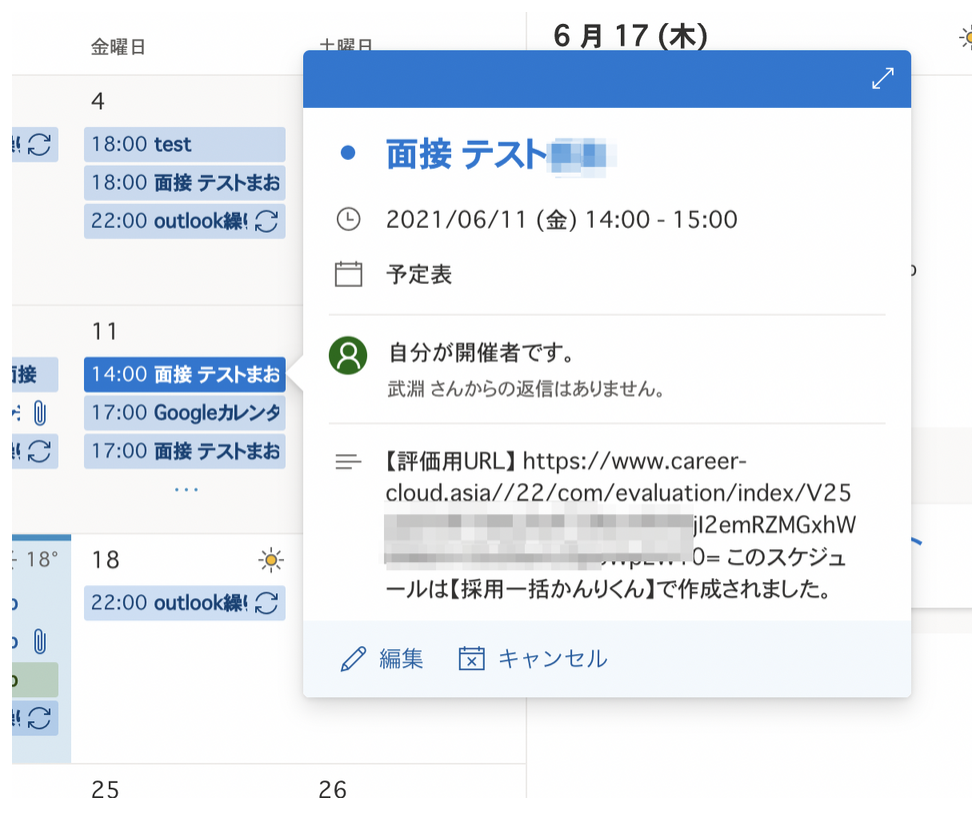Screen dimensions: 974x820
Task: Click the sun weather icon above June 18
Action: [x=272, y=560]
